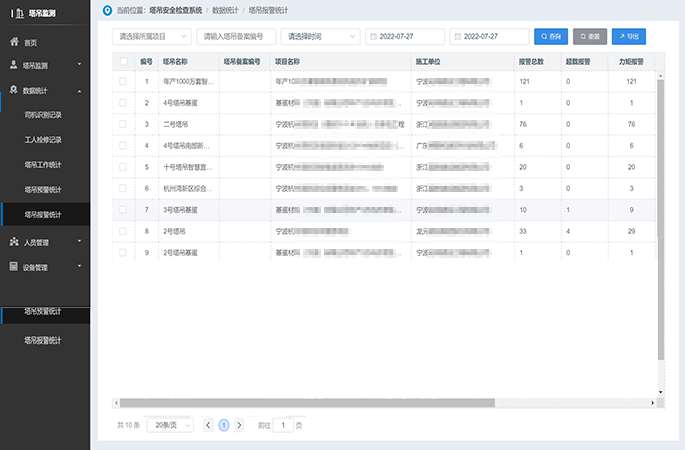Go to the next page with the right arrow
The height and width of the screenshot is (450, 685).
coord(240,425)
